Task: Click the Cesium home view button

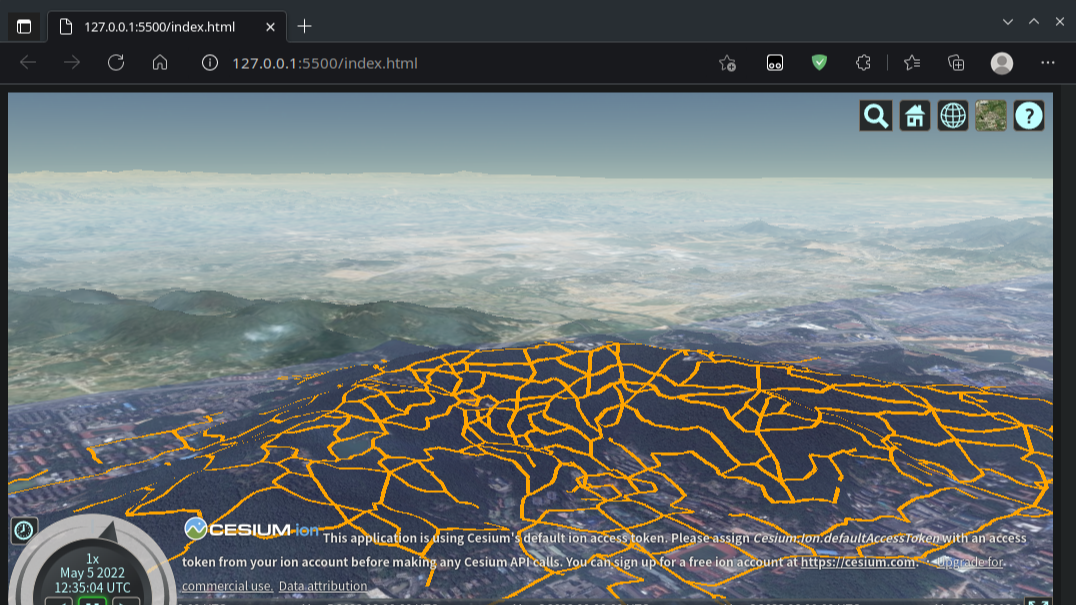Action: [914, 116]
